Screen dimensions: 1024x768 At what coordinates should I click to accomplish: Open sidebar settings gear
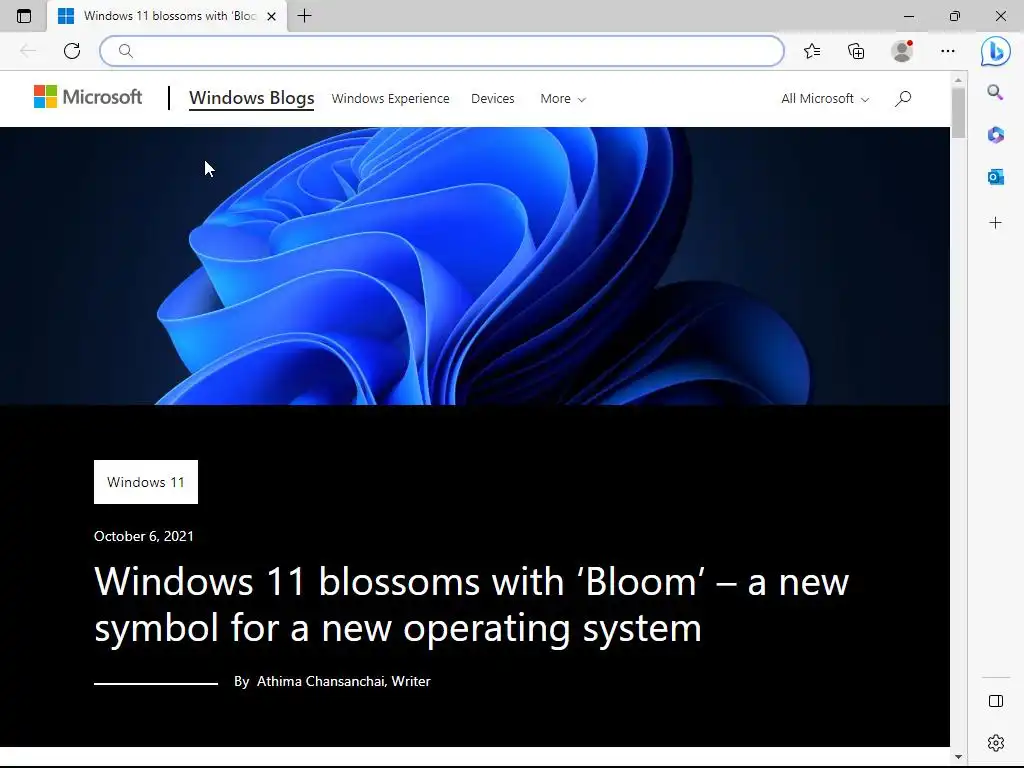click(x=995, y=743)
